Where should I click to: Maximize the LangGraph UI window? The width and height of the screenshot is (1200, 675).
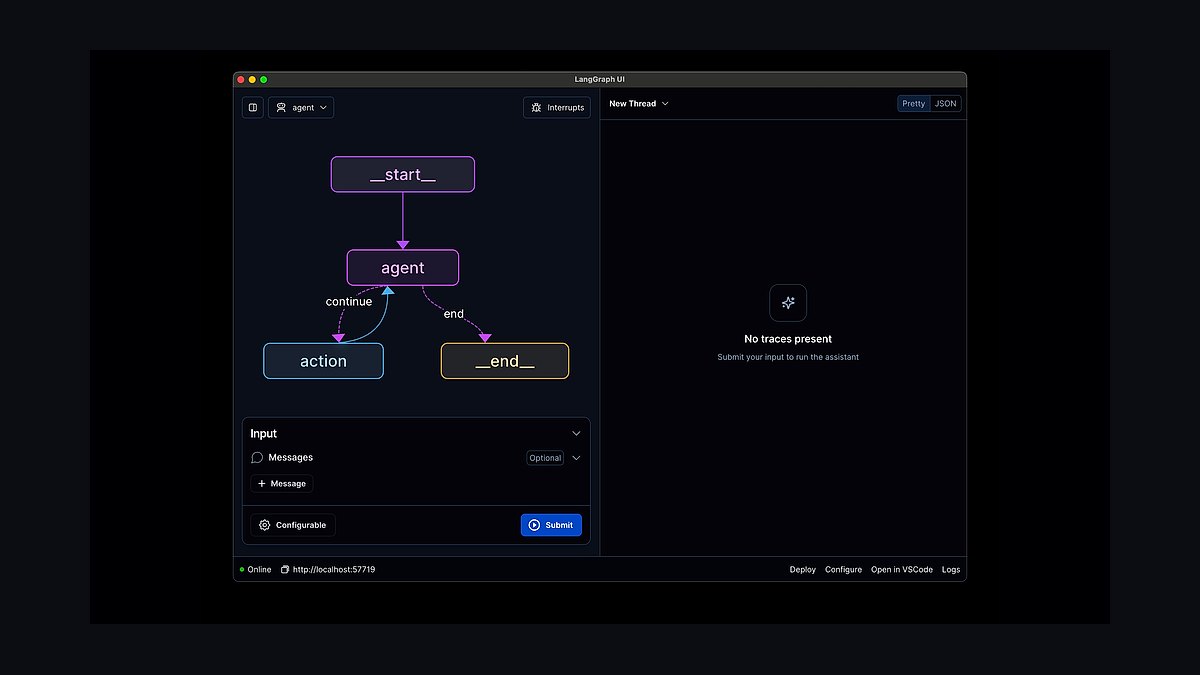click(x=264, y=79)
